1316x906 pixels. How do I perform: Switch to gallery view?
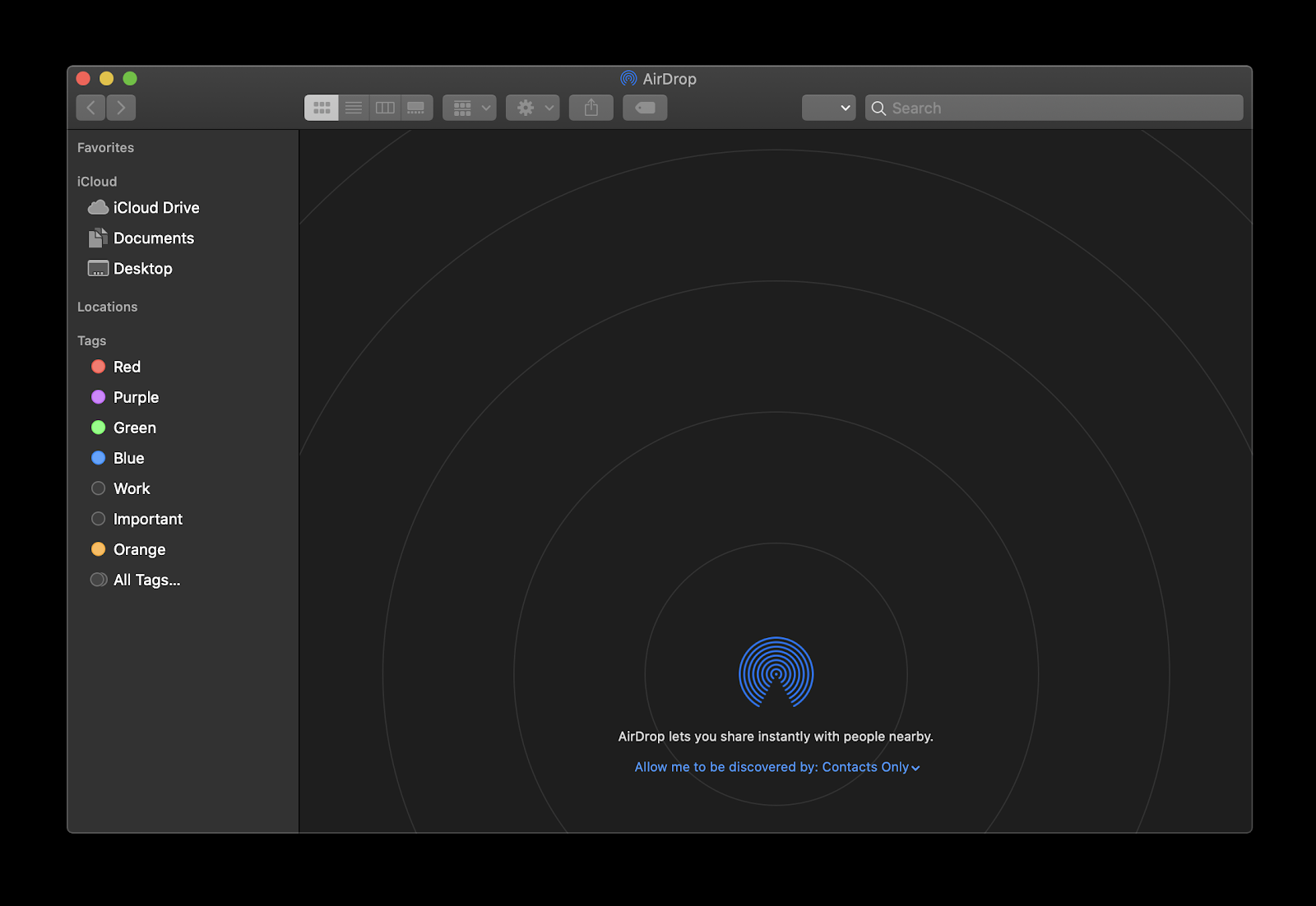416,108
